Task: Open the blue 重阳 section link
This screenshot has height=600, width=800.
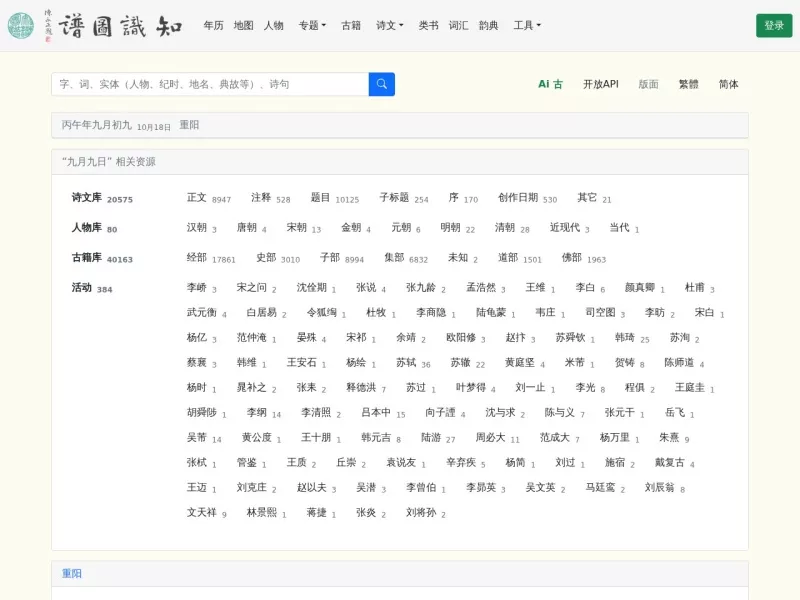Action: [x=72, y=573]
